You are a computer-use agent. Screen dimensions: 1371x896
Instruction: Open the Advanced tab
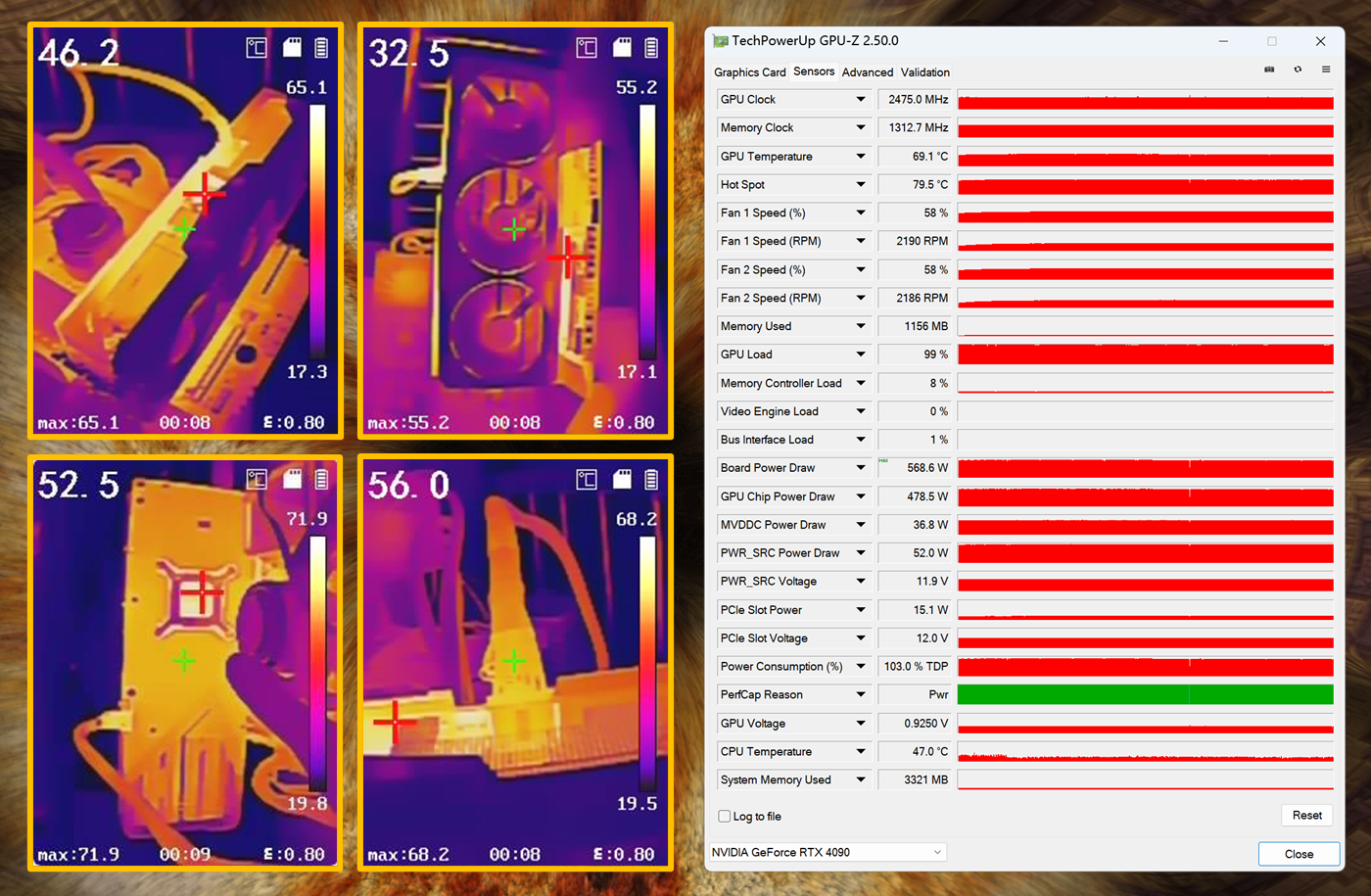pos(868,72)
